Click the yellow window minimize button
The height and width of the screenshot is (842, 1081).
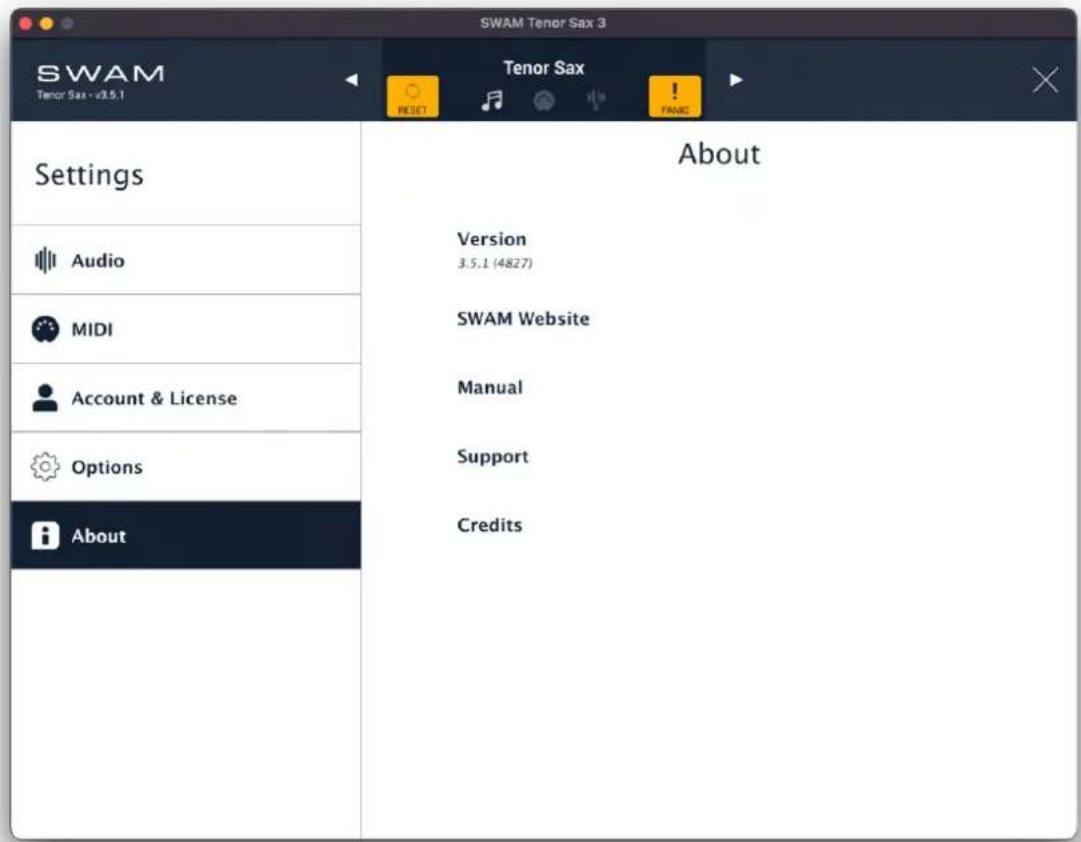pyautogui.click(x=46, y=23)
